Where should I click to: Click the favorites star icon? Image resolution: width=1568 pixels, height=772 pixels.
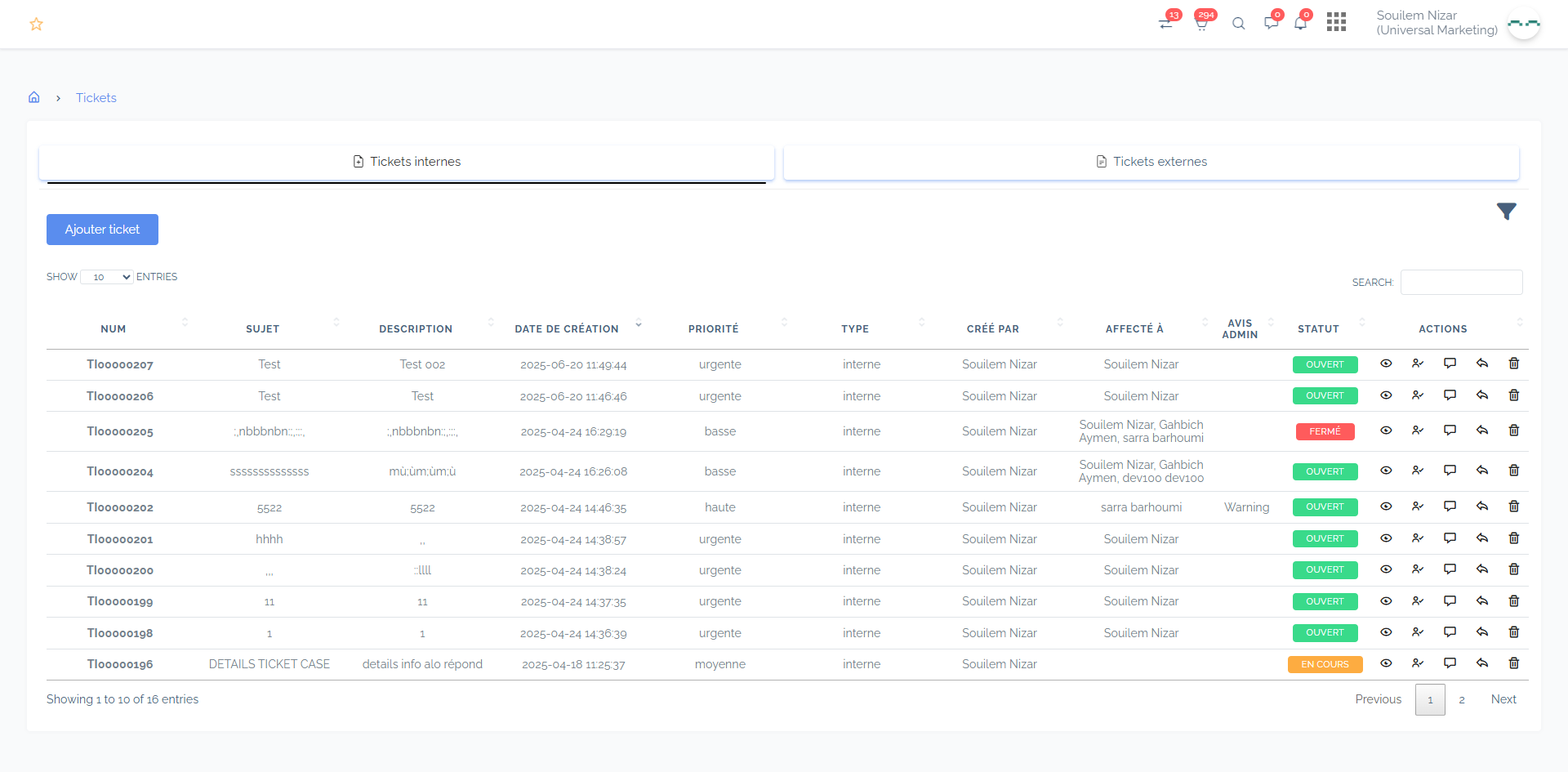tap(36, 25)
